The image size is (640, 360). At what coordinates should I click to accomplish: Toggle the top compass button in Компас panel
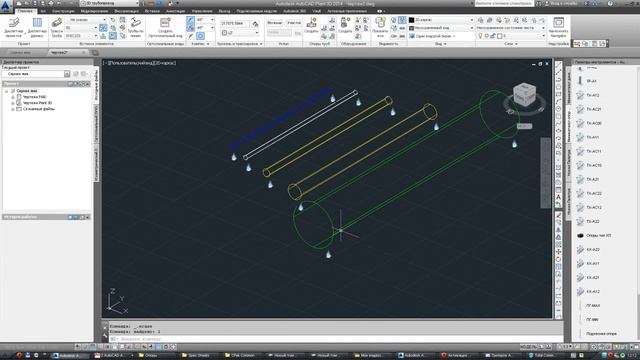coord(190,20)
